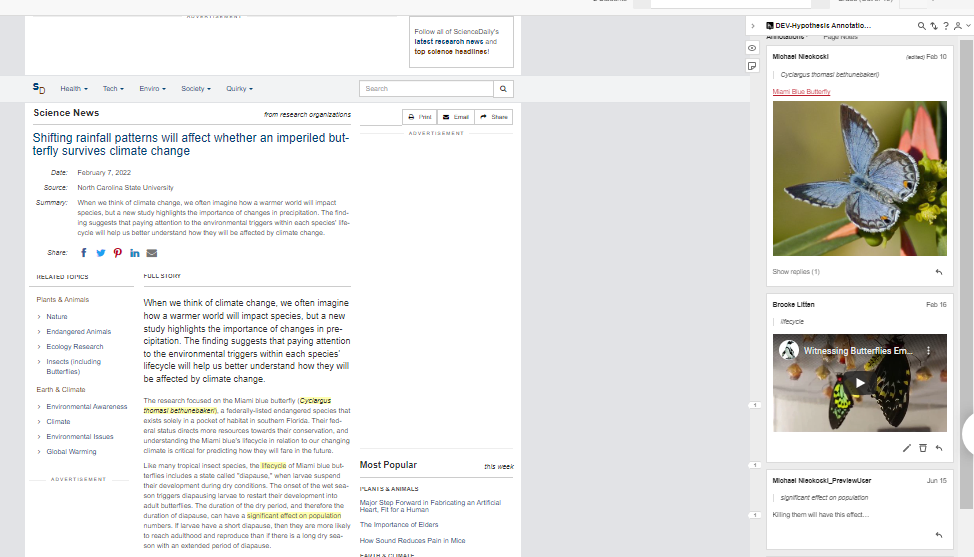974x557 pixels.
Task: Click the bucket marker beside the 'Killing them' note
Action: (x=755, y=515)
